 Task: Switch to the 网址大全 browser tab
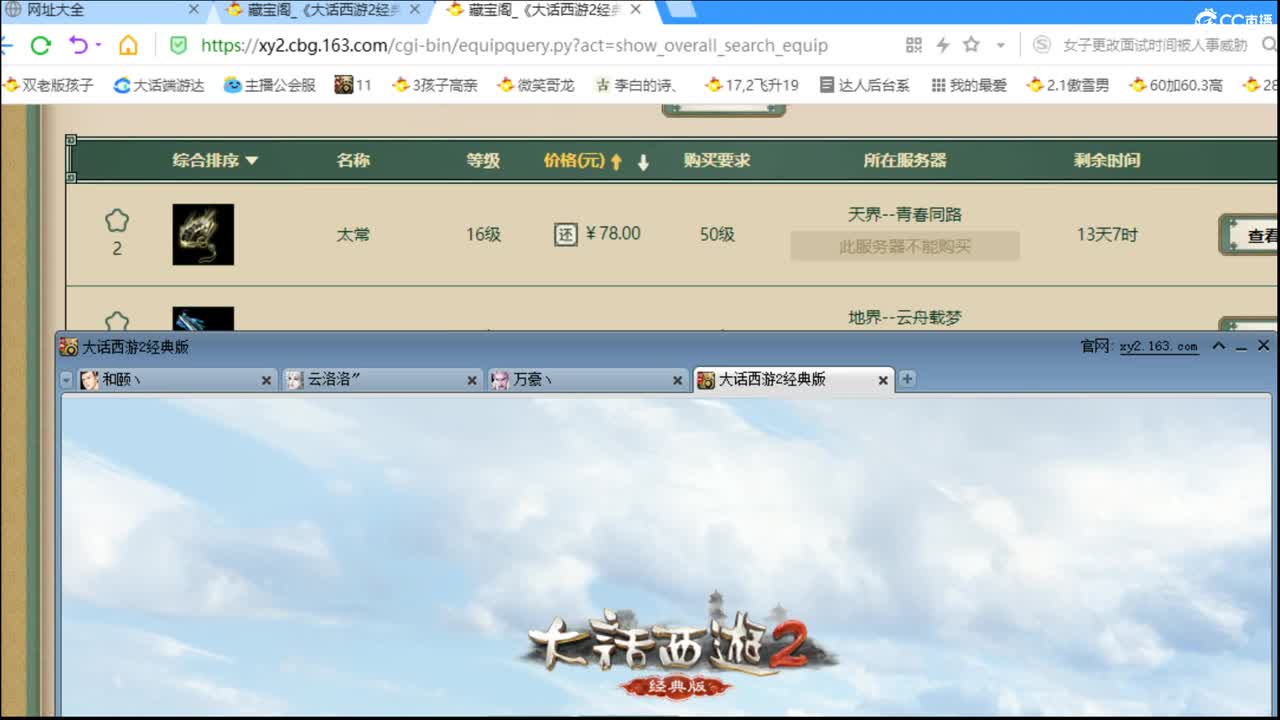56,10
